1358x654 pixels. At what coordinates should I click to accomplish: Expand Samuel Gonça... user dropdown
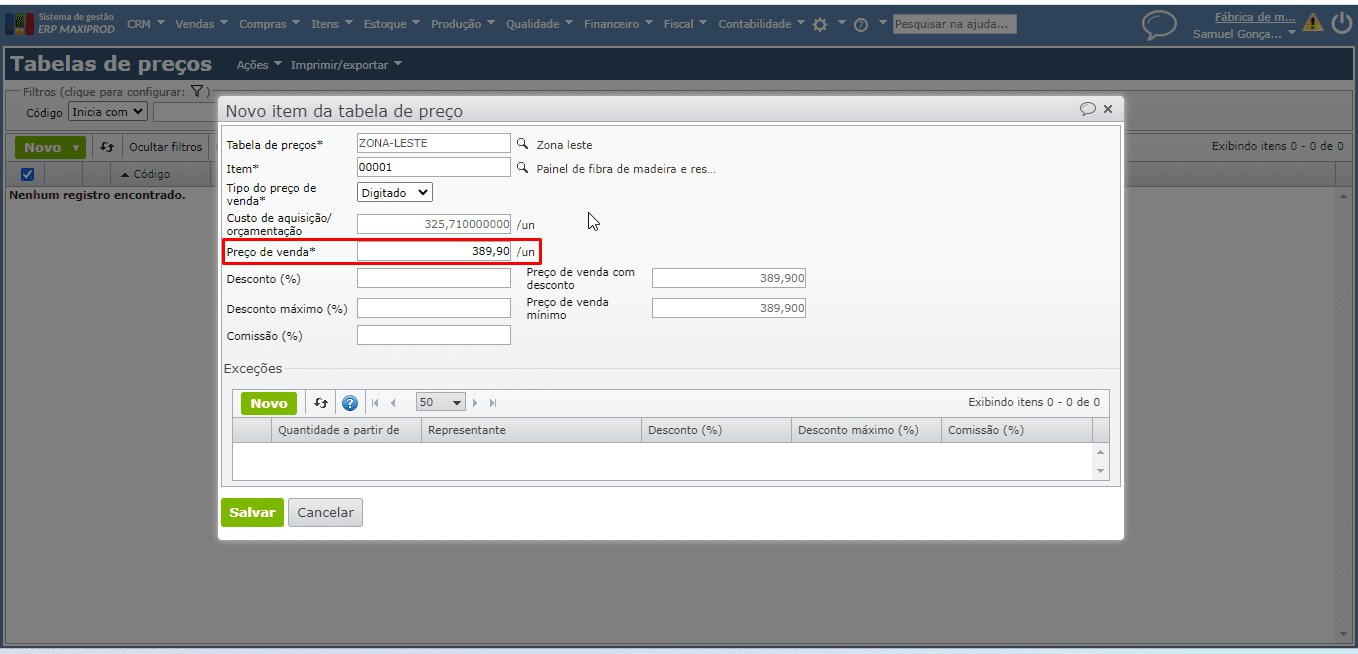click(1292, 34)
